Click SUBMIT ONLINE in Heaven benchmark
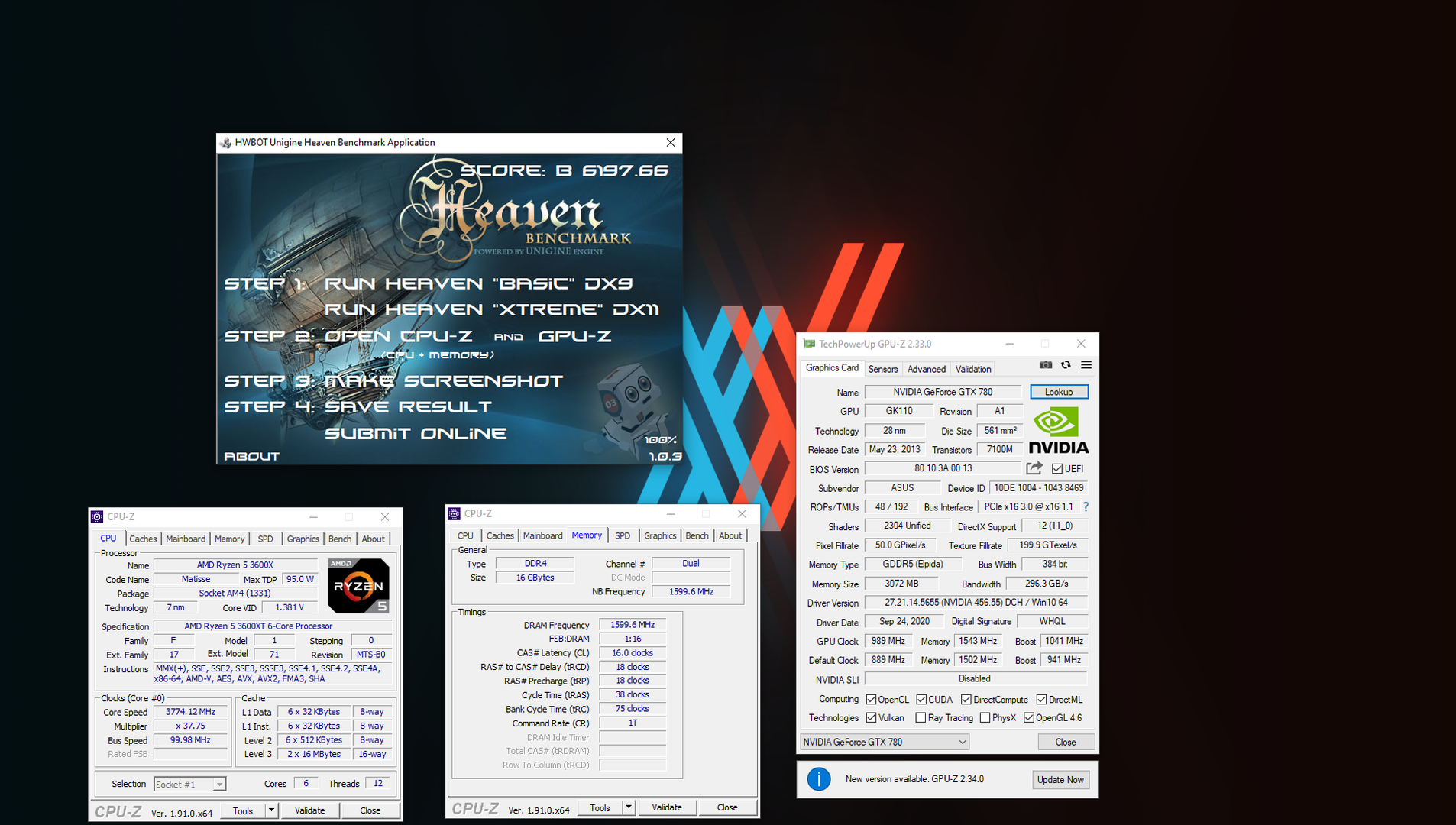Screen dimensions: 1456x825 pos(416,434)
